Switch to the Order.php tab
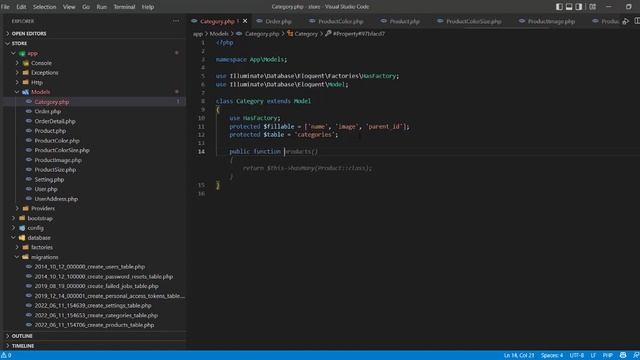This screenshot has width=640, height=360. (x=279, y=21)
